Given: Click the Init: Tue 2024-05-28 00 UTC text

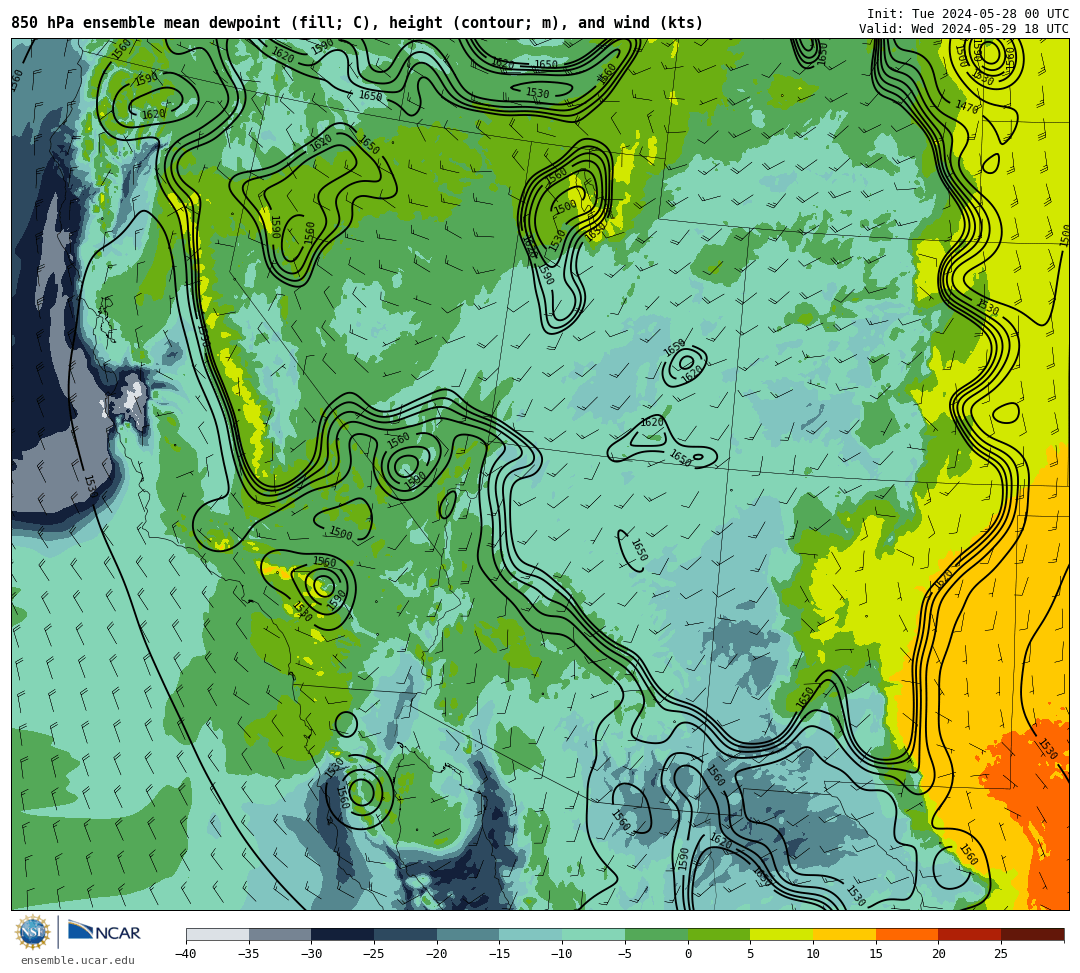Looking at the screenshot, I should [x=968, y=14].
